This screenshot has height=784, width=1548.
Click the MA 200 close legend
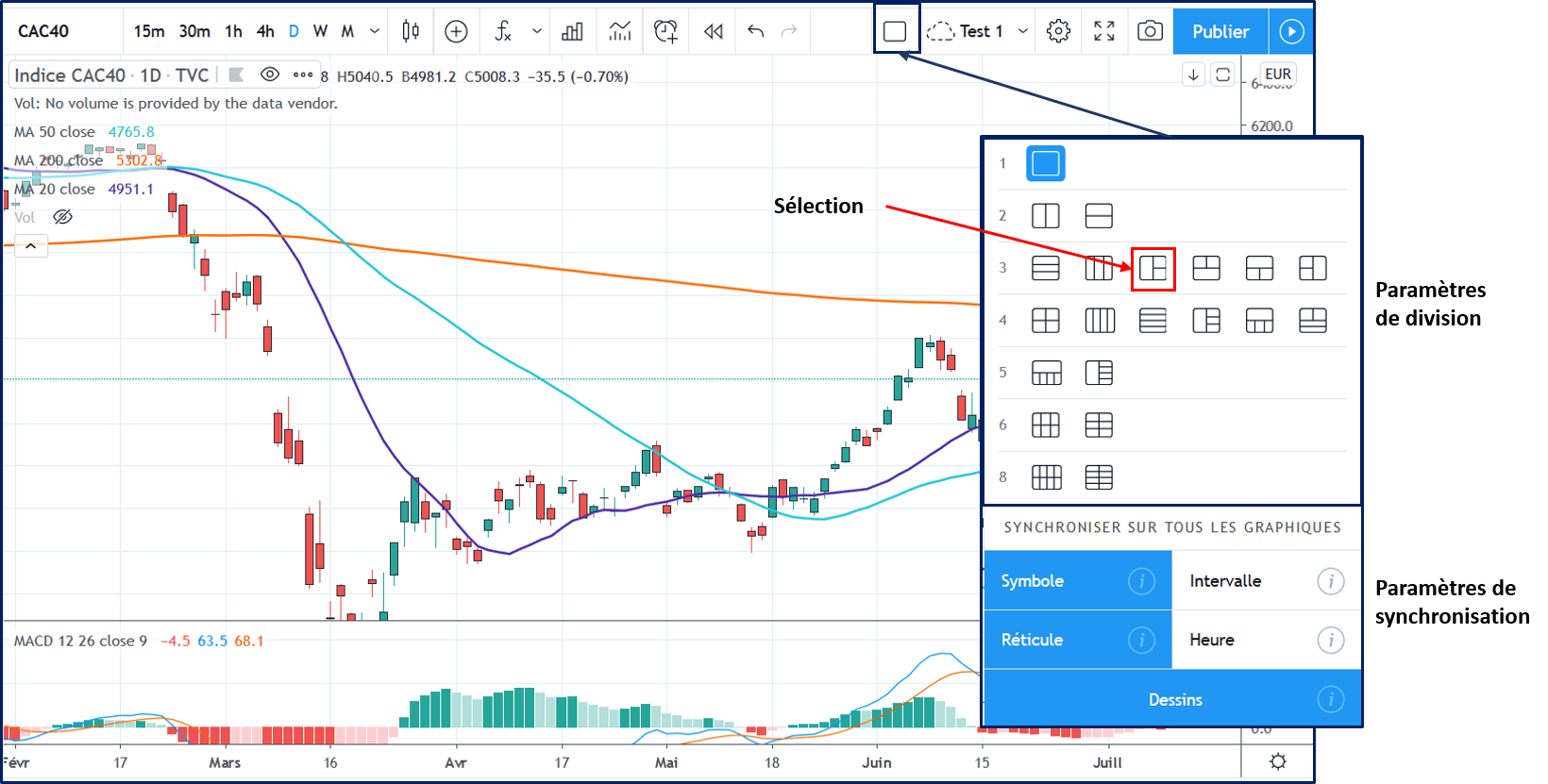(59, 160)
